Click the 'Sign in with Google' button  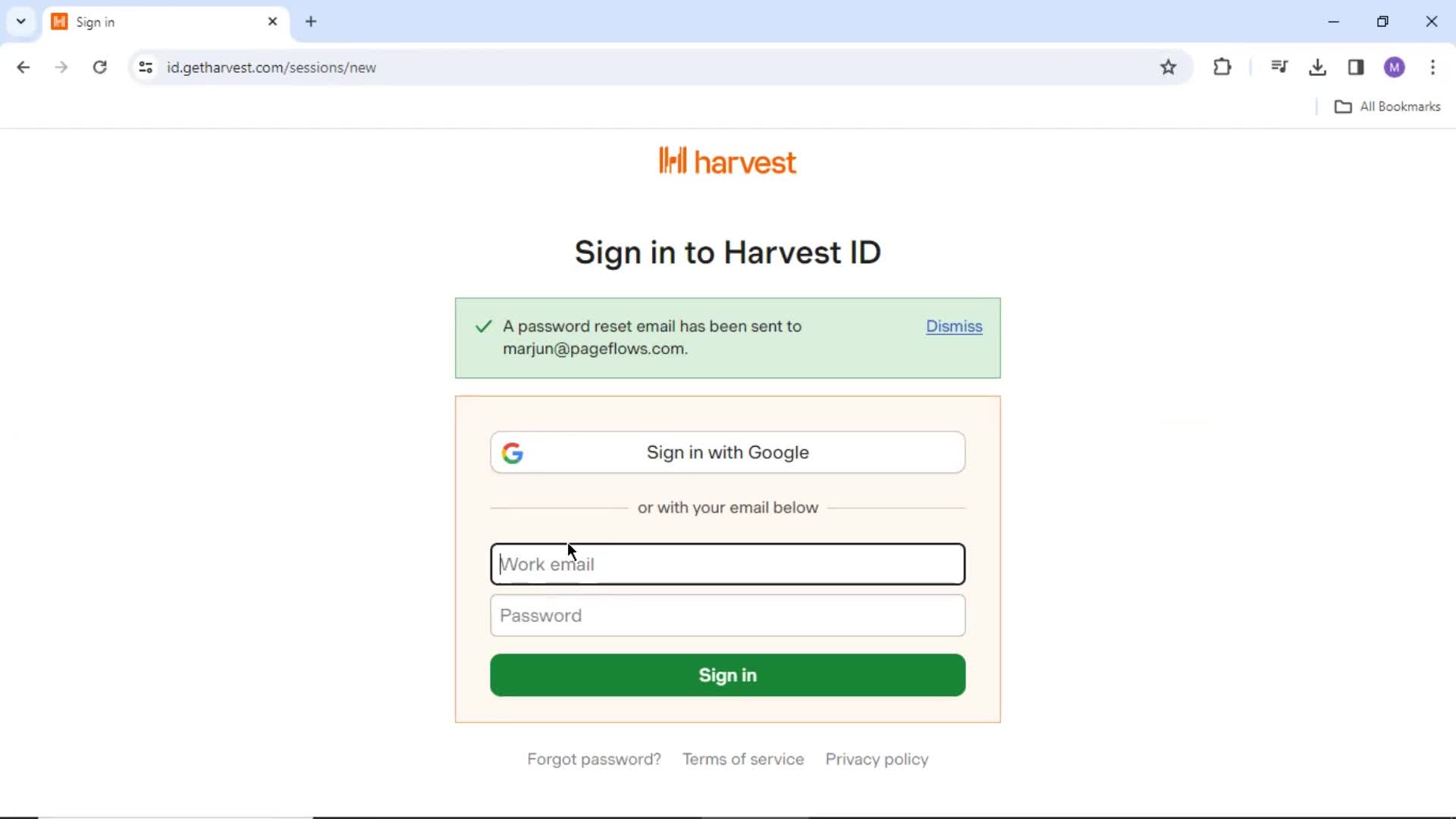click(728, 452)
